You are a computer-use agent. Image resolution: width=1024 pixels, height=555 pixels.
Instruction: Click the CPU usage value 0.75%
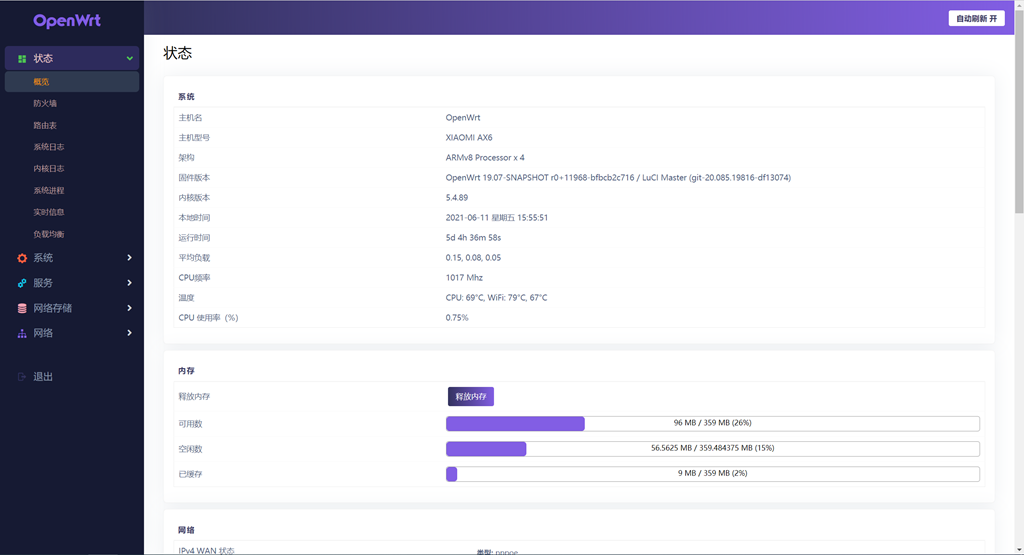[457, 318]
